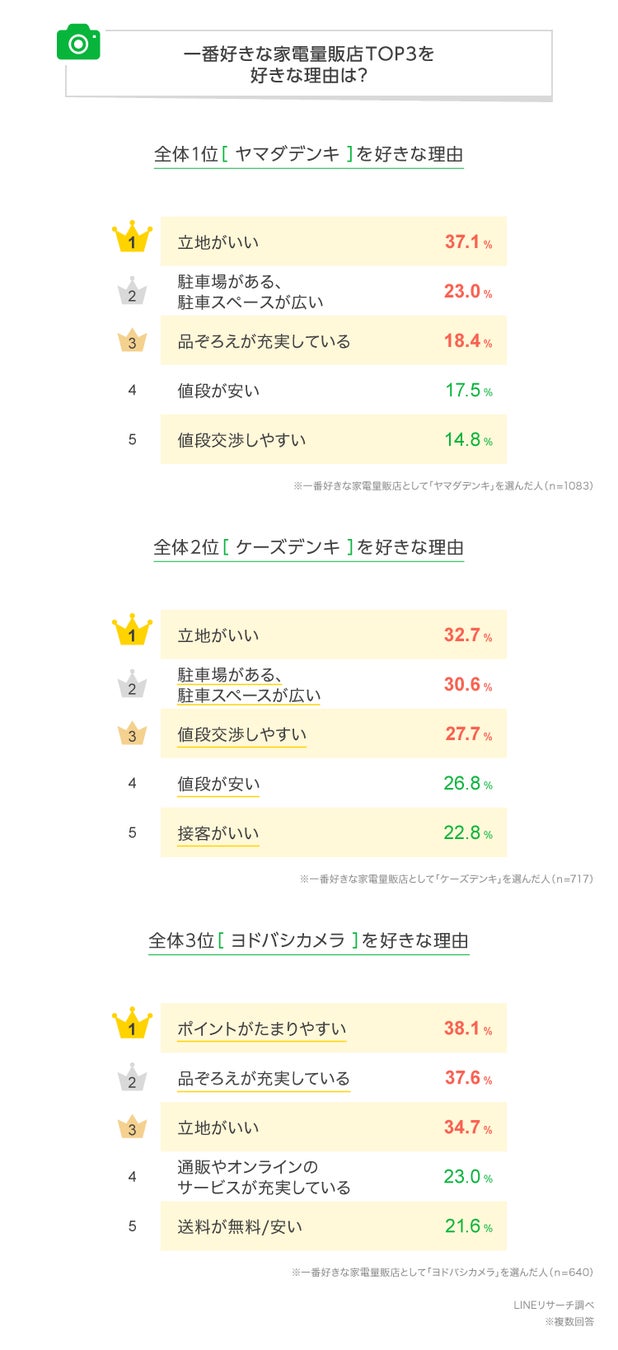Select the 全体3位 ヨドバシカメラ section heading

click(x=308, y=941)
